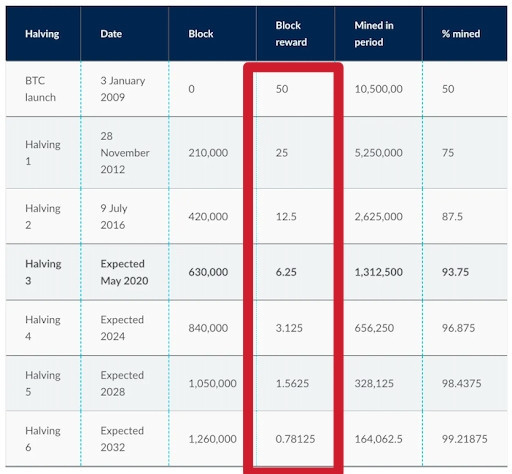Viewport: 512px width, 474px height.
Task: Select the Mined in period header
Action: coord(374,34)
